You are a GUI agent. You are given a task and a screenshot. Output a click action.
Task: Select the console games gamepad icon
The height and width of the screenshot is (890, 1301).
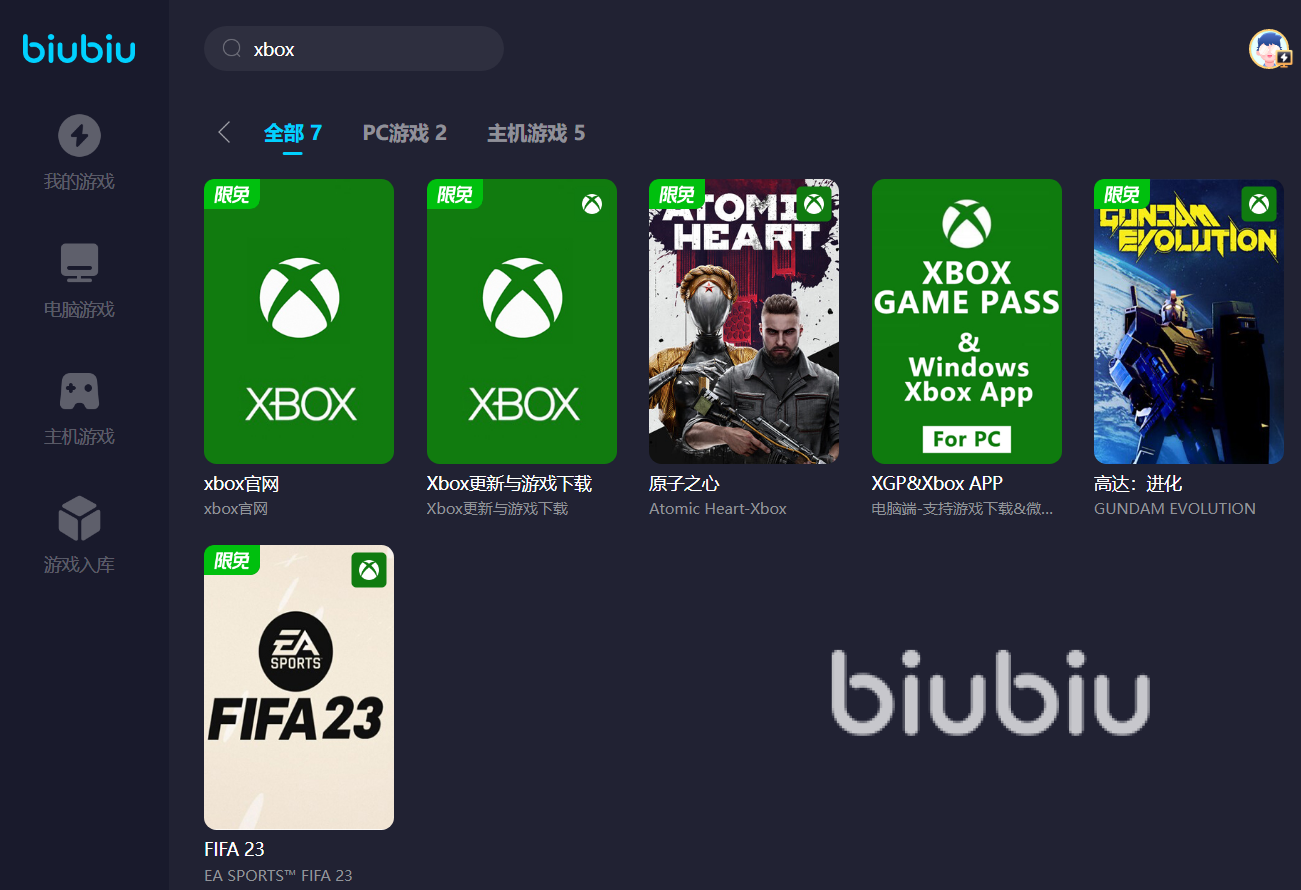point(79,392)
